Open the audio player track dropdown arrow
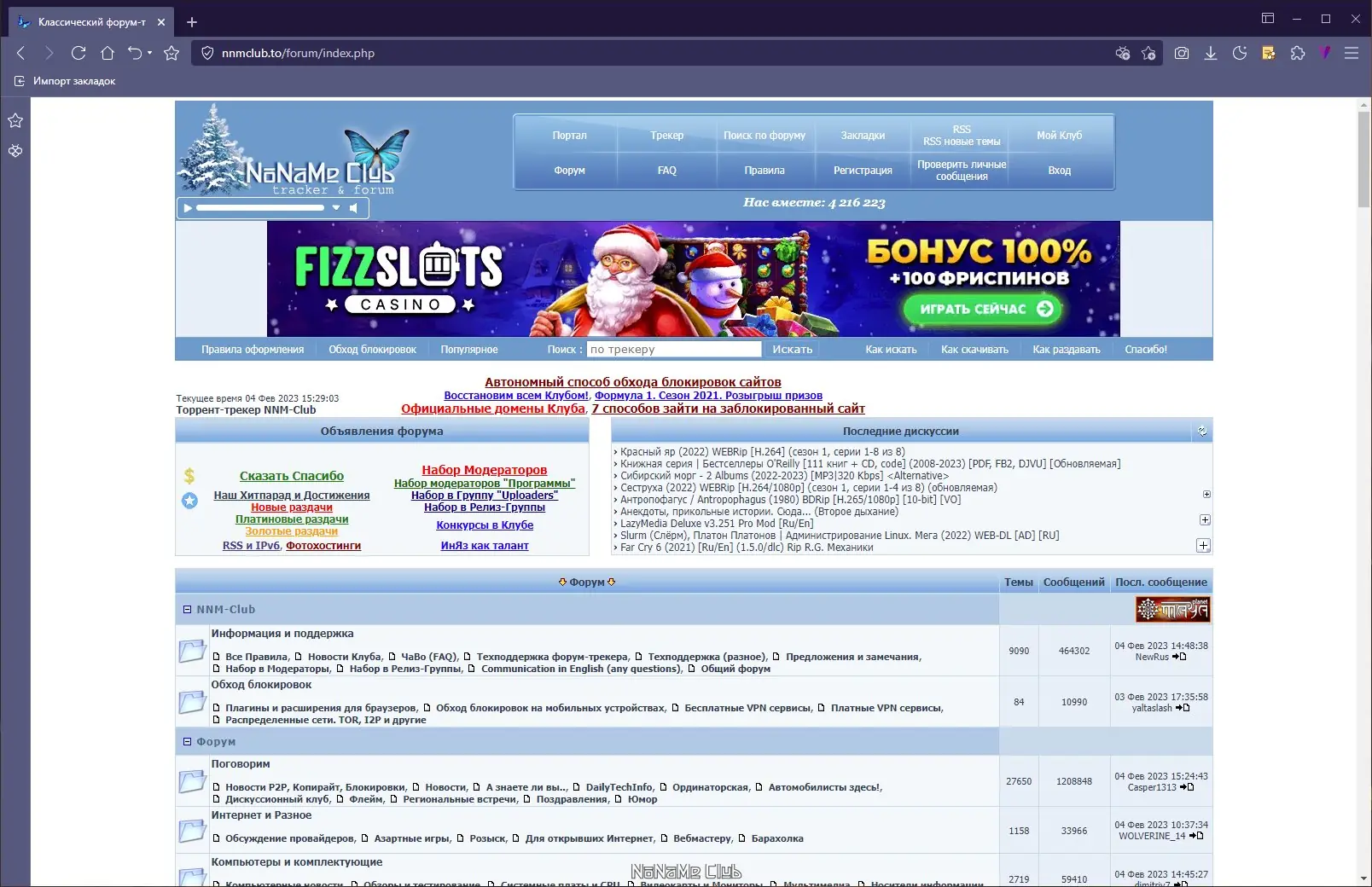Screen dimensions: 1372x887 tap(336, 207)
